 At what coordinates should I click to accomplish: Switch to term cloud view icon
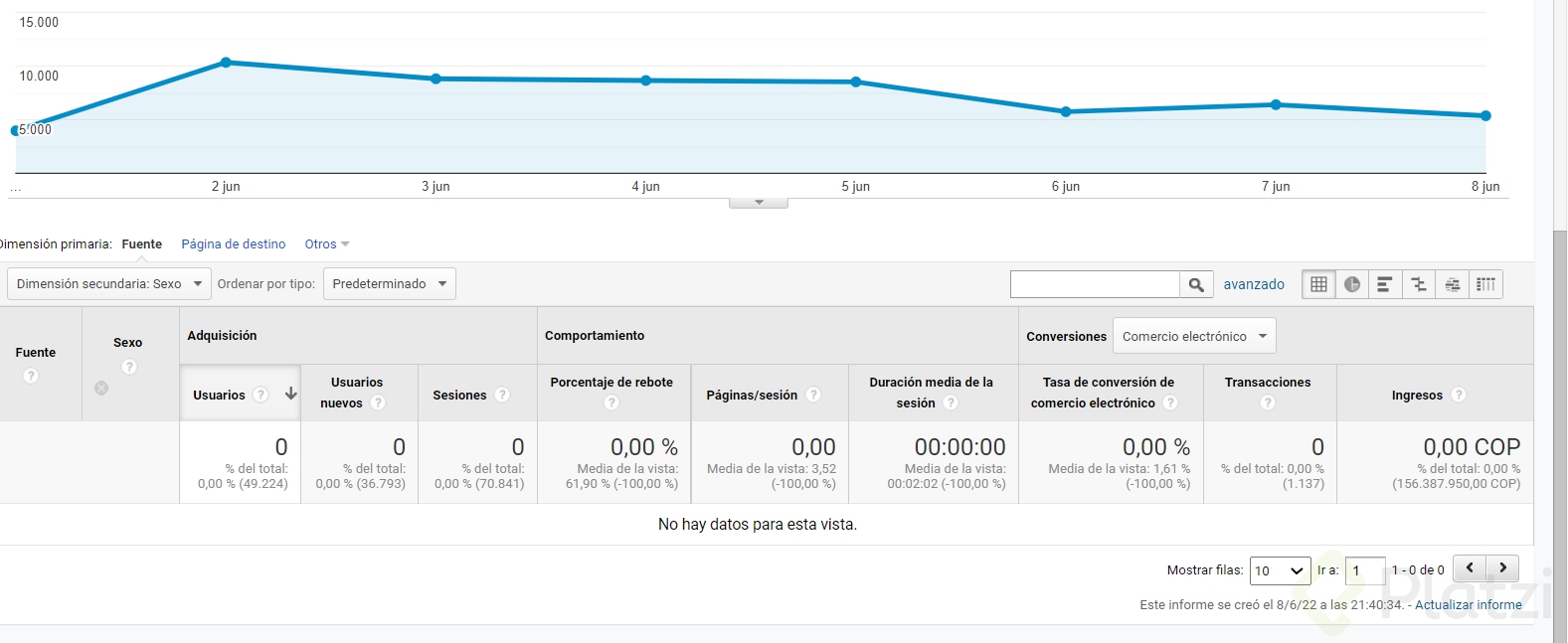pyautogui.click(x=1452, y=284)
